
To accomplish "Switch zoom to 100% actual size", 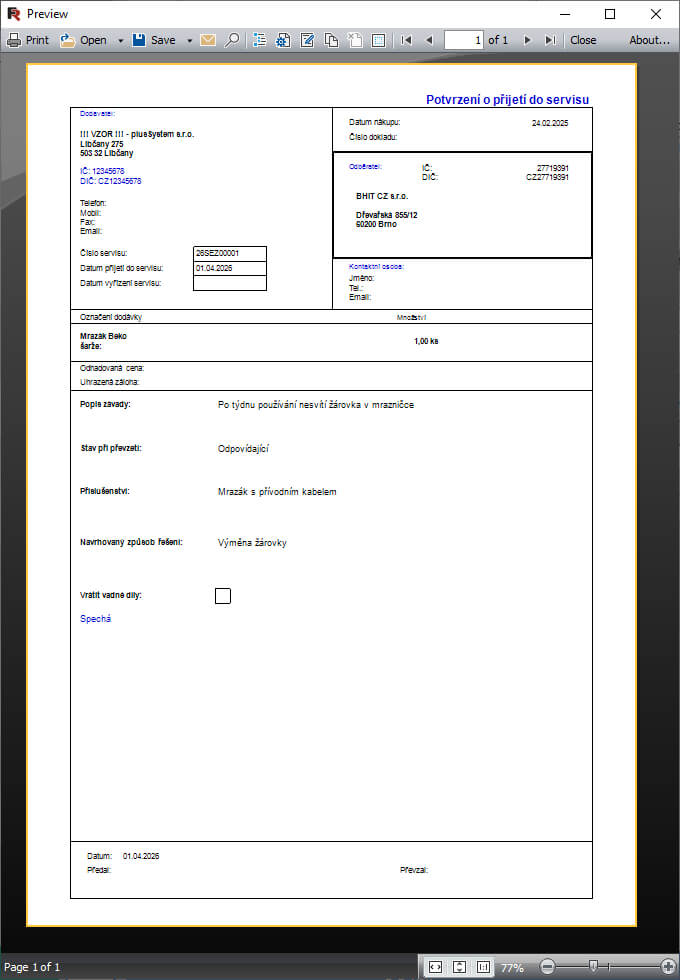I will [x=484, y=967].
